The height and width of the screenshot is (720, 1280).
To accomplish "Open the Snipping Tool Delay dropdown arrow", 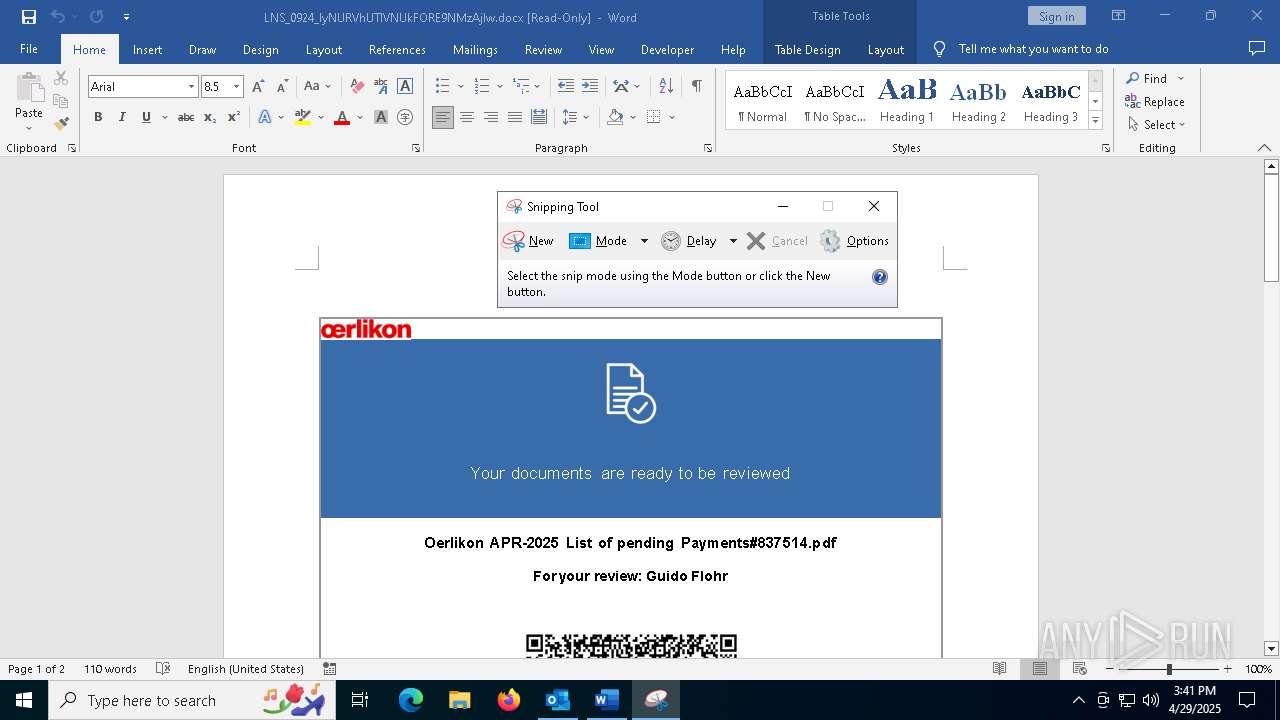I will (x=733, y=241).
